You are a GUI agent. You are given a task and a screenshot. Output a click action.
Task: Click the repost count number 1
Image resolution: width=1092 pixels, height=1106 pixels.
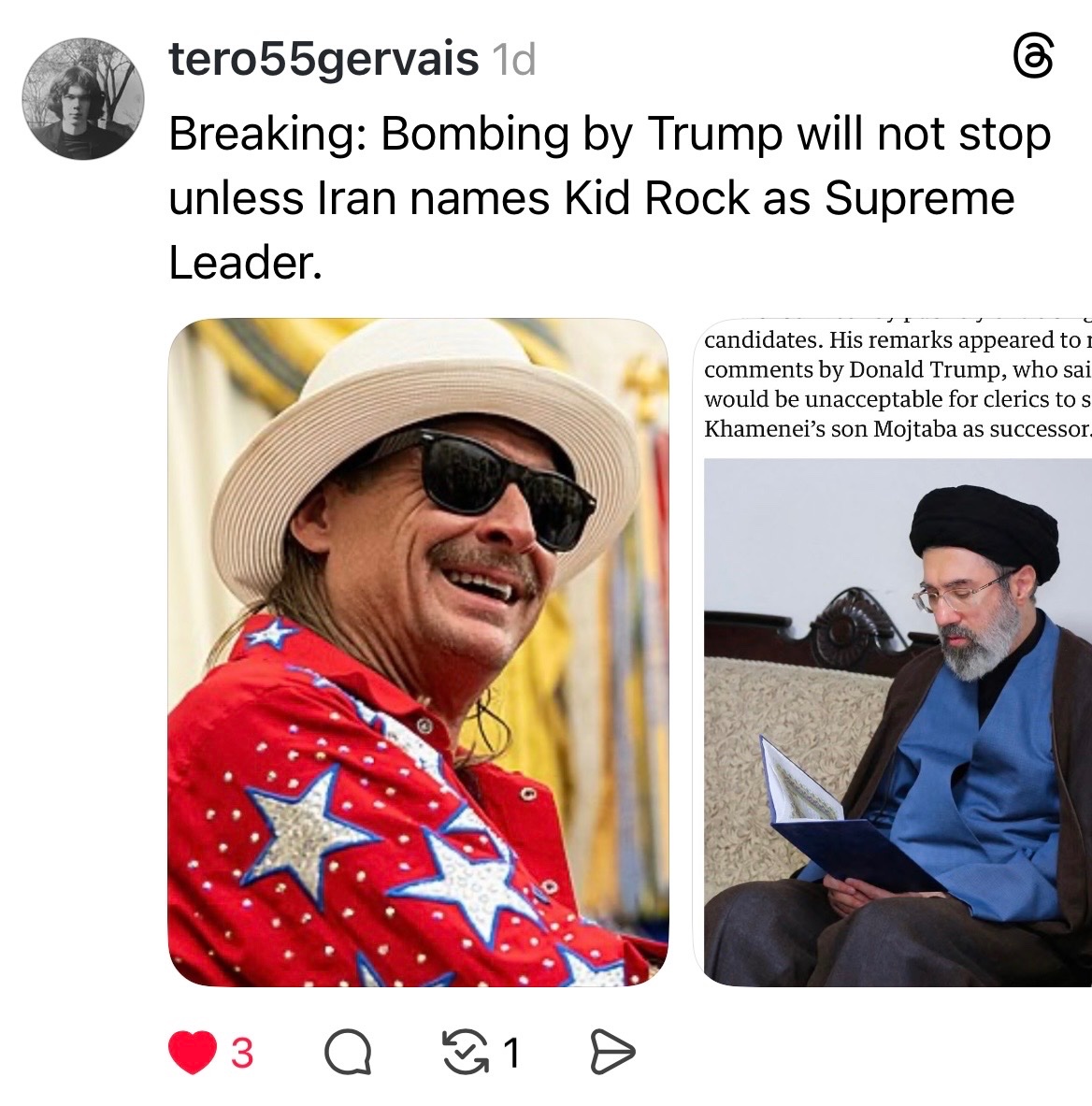click(x=512, y=1053)
